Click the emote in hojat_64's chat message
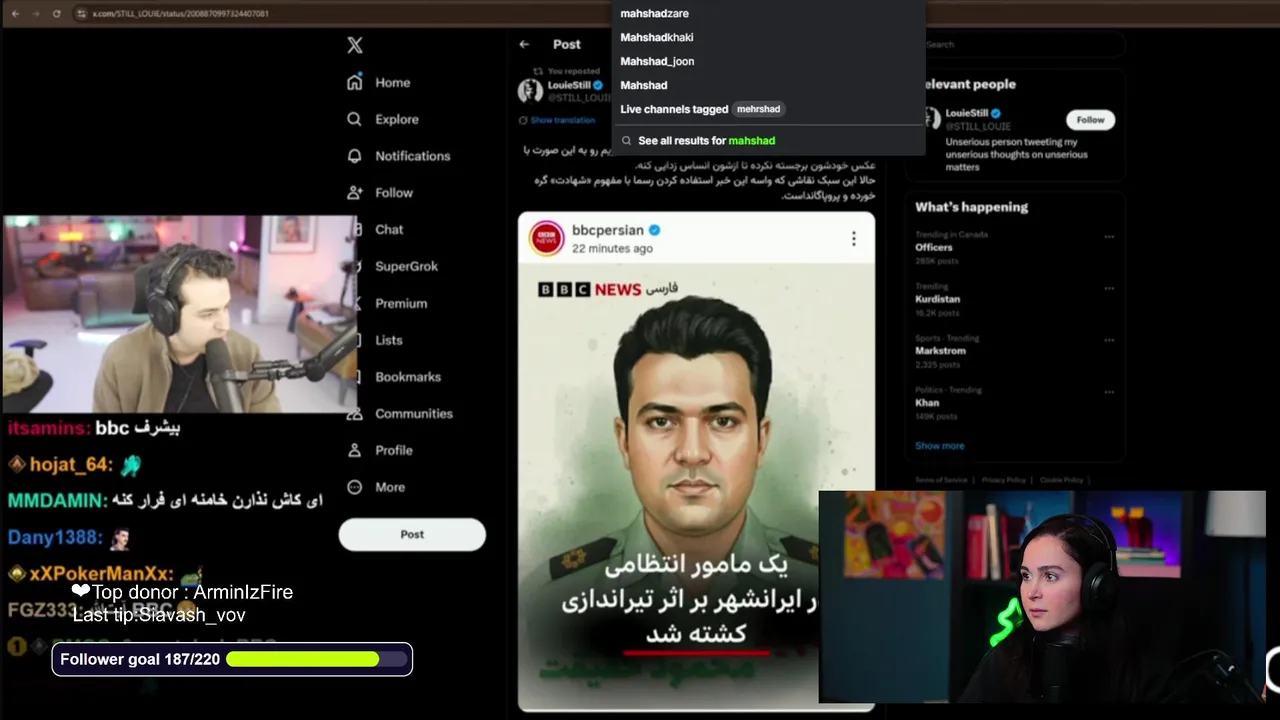 pyautogui.click(x=131, y=465)
